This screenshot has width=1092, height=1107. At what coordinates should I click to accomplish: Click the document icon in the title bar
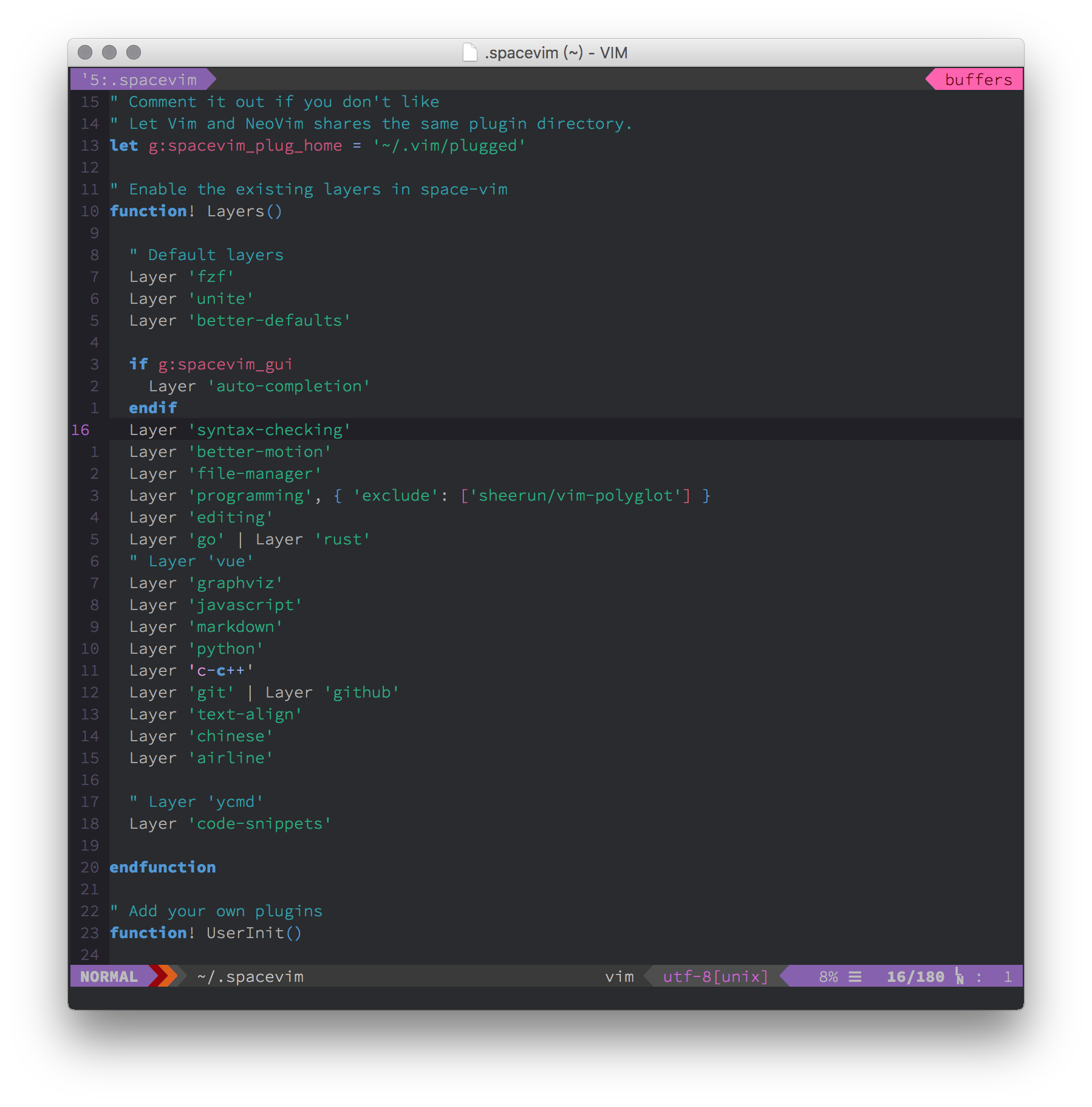[x=469, y=53]
